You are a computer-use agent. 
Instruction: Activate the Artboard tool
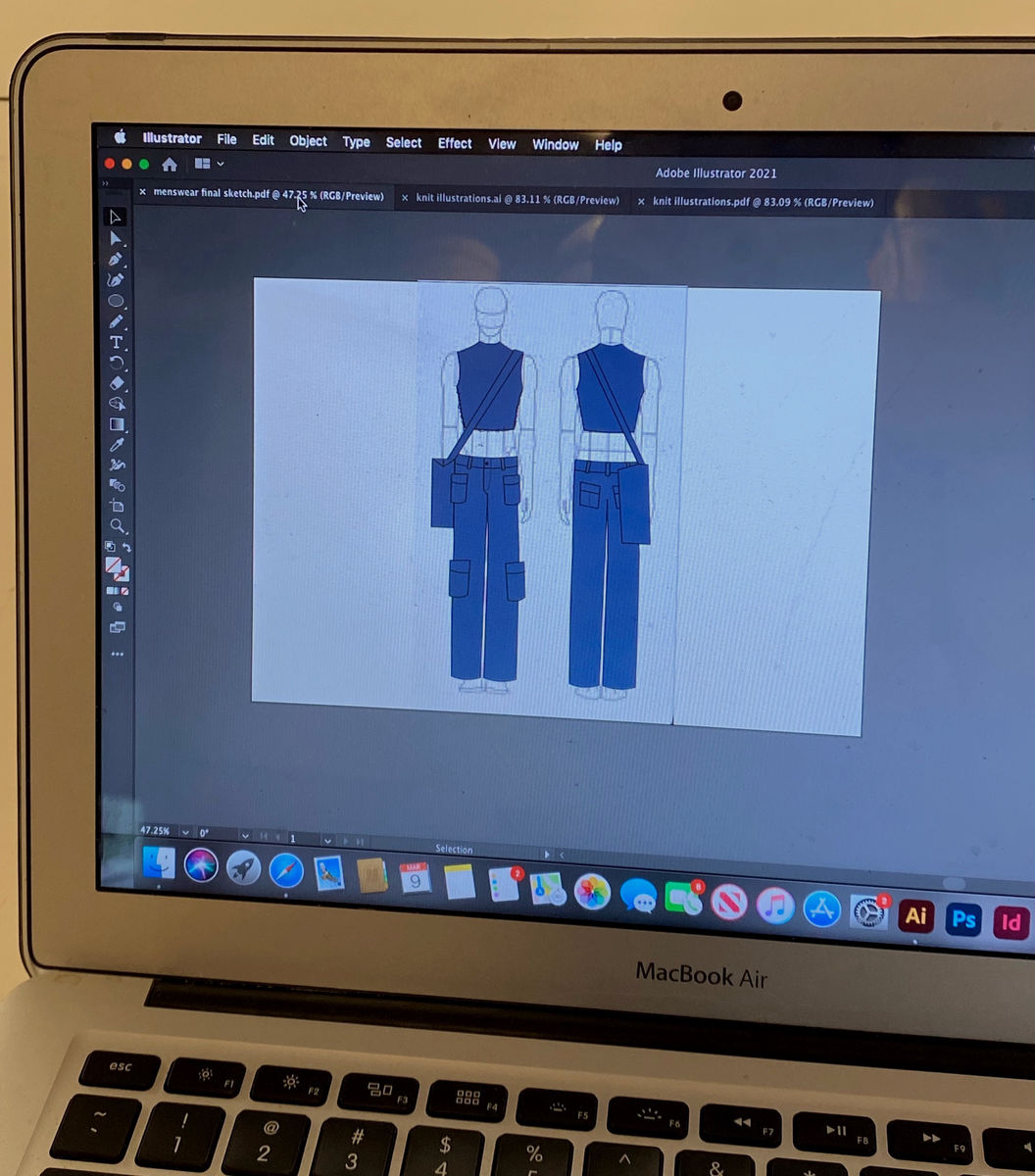[117, 506]
